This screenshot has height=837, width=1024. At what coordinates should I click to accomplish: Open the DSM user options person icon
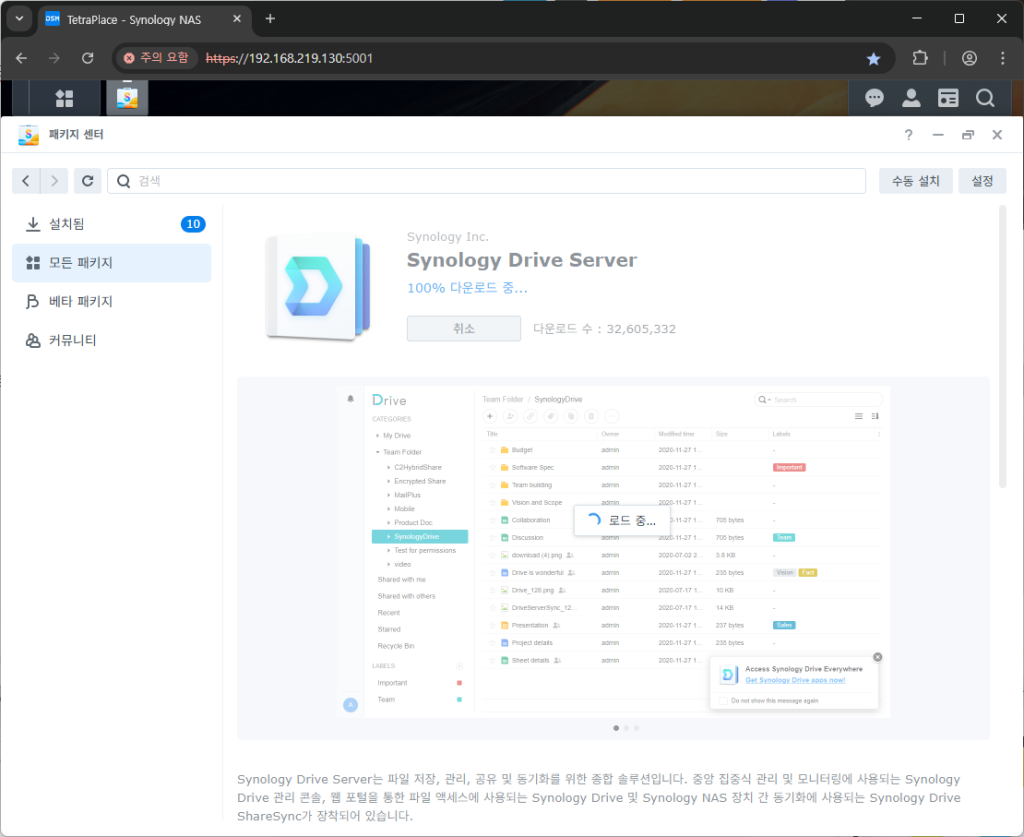tap(911, 98)
